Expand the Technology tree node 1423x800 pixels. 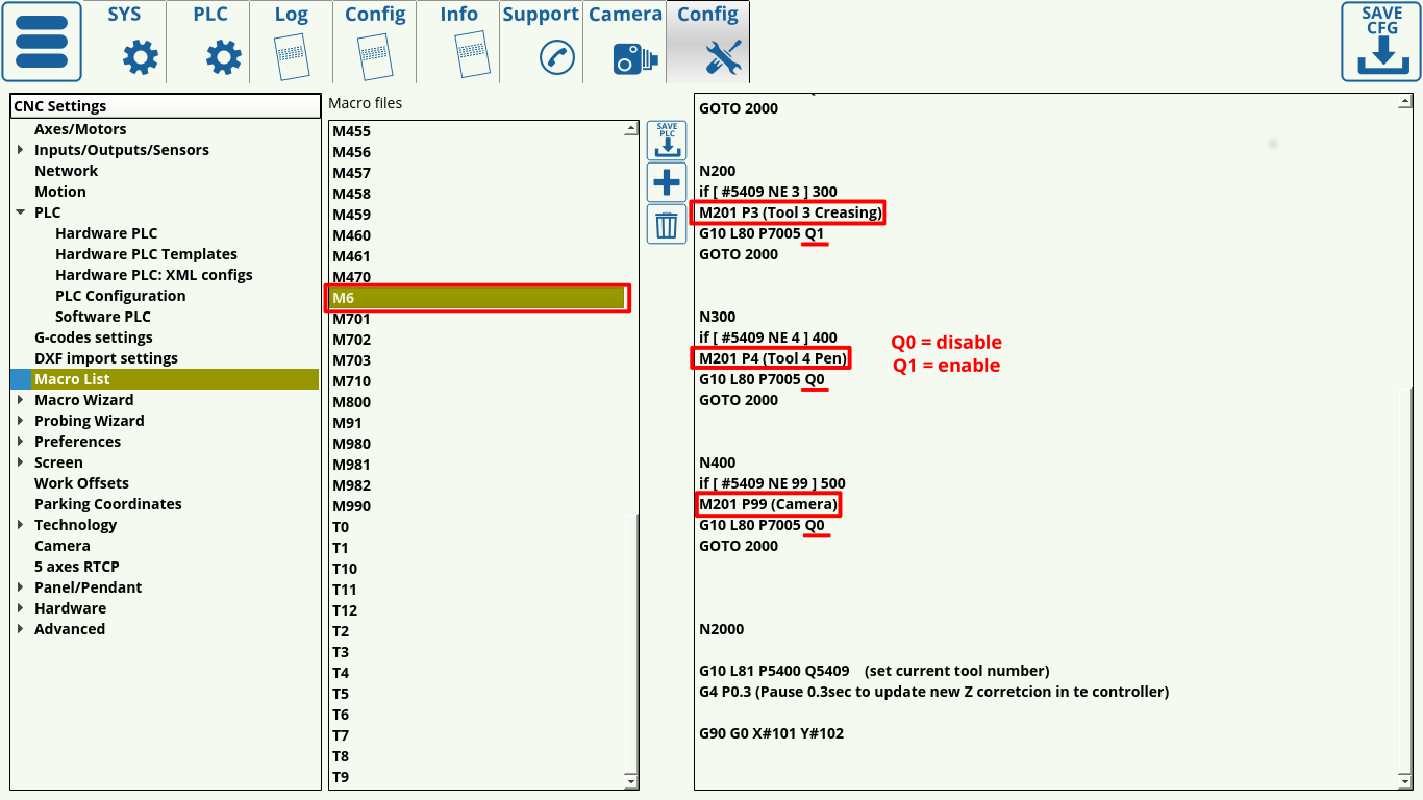tap(21, 525)
